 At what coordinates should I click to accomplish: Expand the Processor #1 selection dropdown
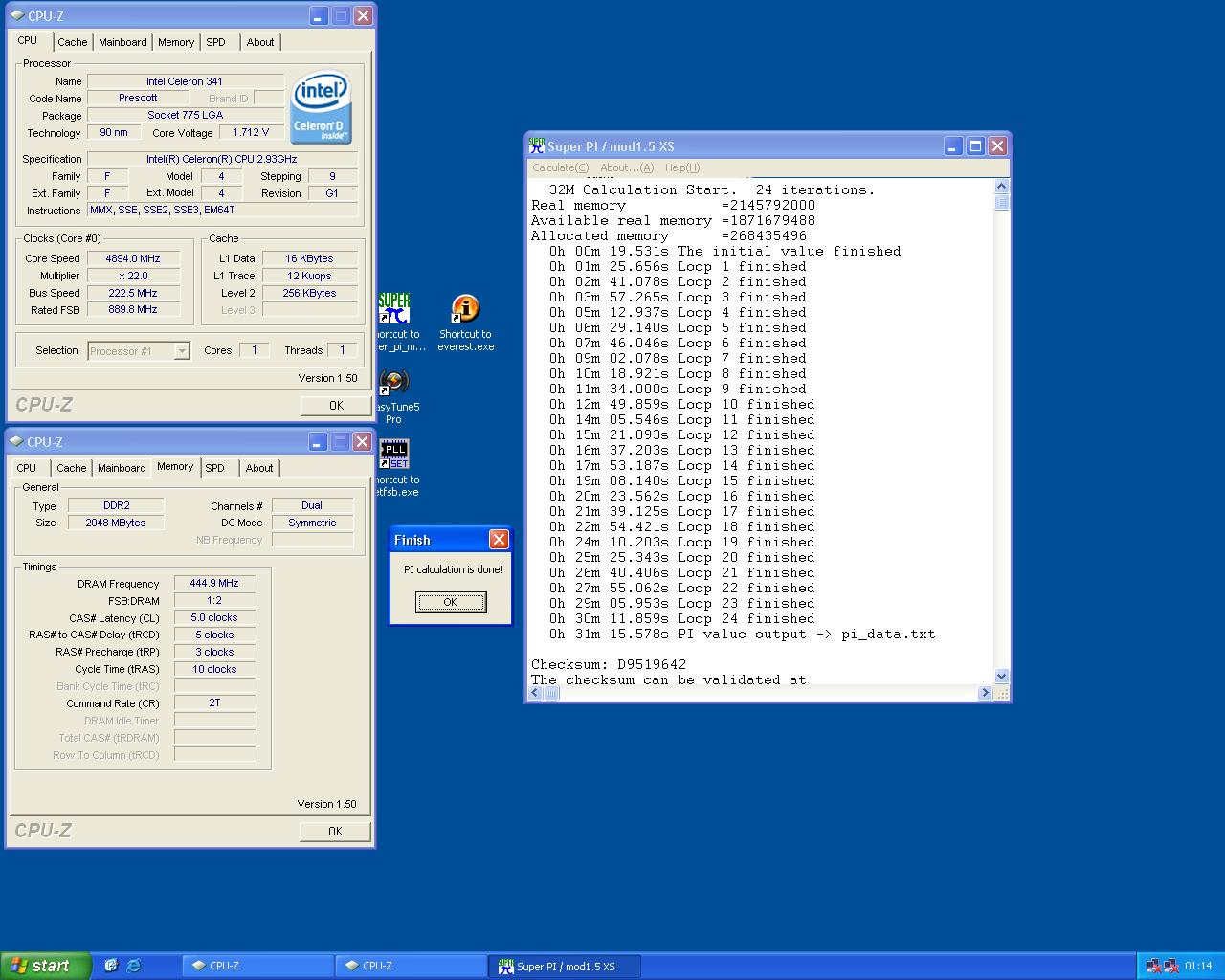pos(182,351)
